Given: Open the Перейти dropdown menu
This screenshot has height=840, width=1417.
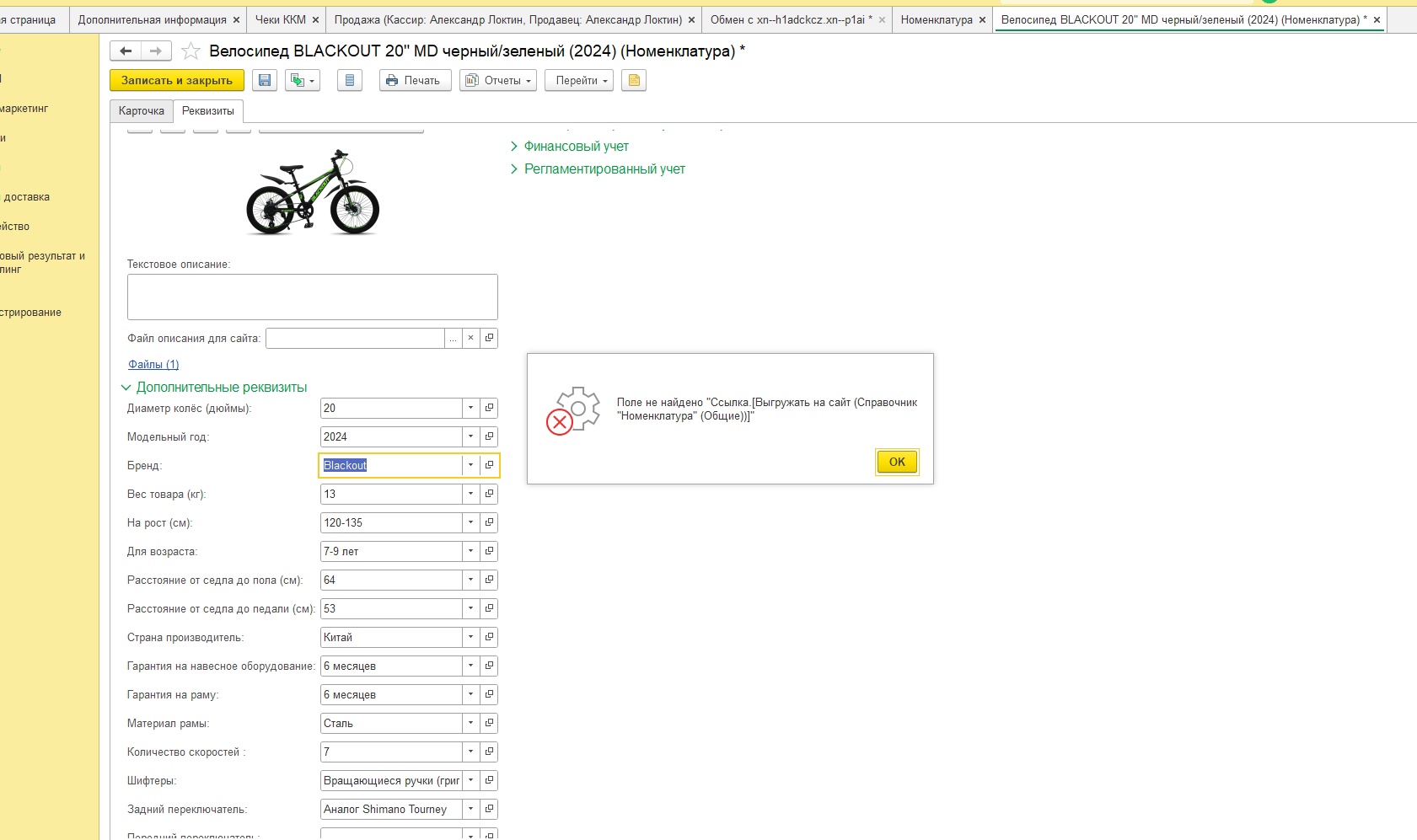Looking at the screenshot, I should point(579,81).
